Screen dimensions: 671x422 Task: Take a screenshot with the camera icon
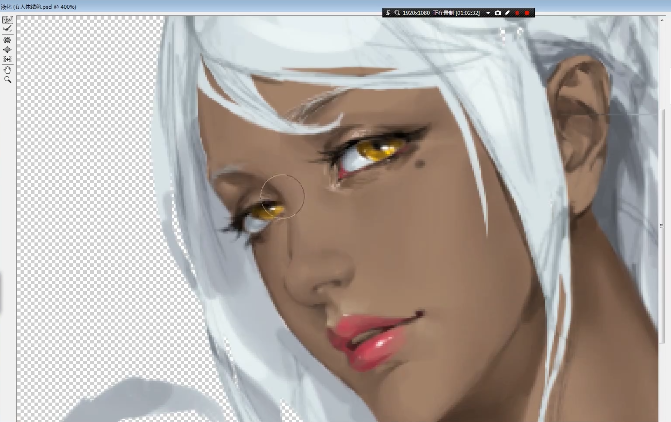[x=498, y=13]
